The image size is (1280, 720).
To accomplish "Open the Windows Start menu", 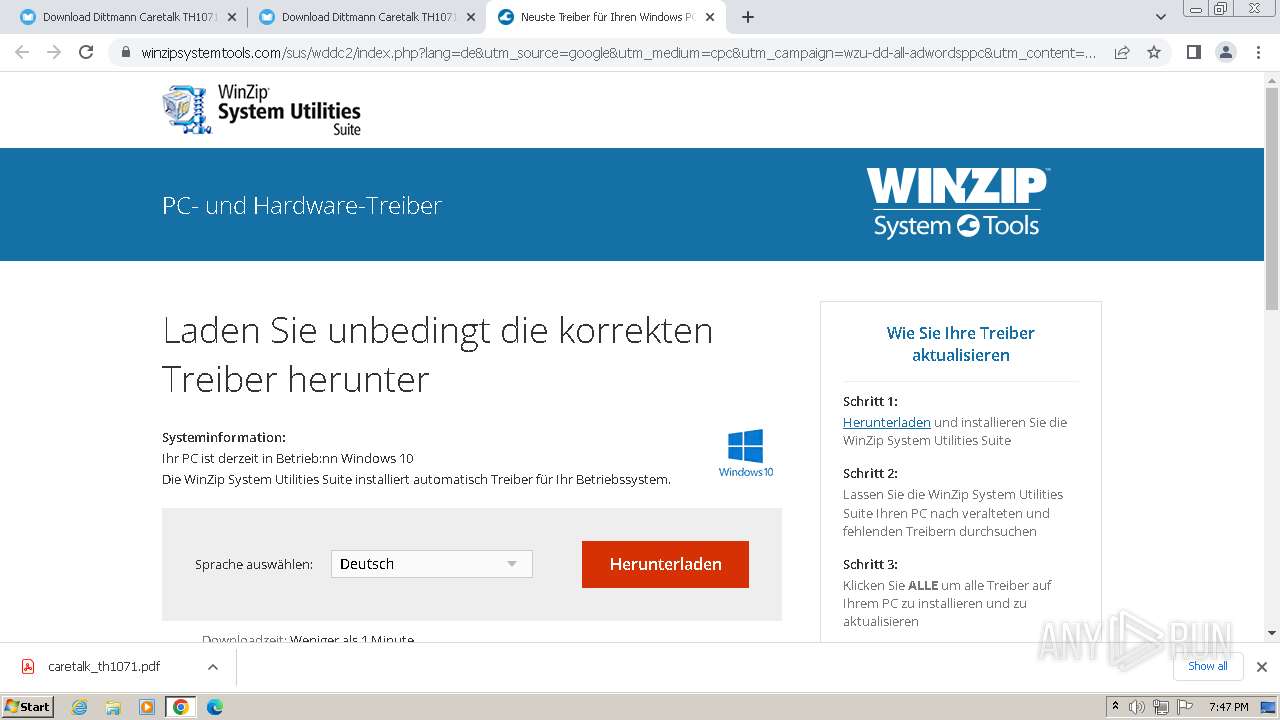I will [28, 706].
